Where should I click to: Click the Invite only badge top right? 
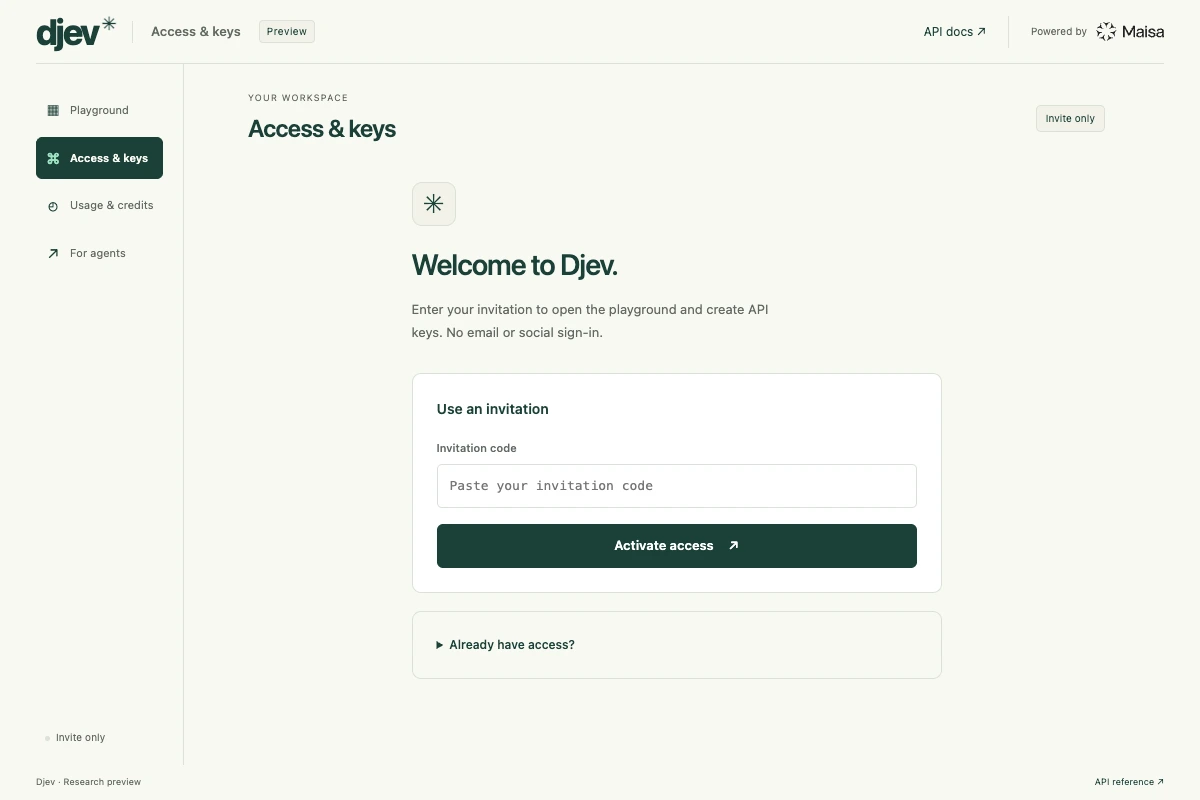(1070, 118)
